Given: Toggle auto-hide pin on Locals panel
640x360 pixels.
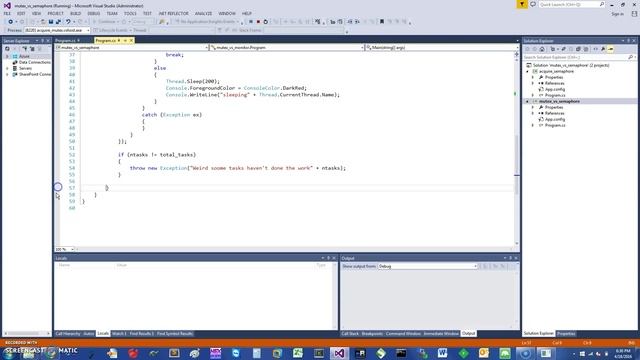Looking at the screenshot, I should (328, 258).
